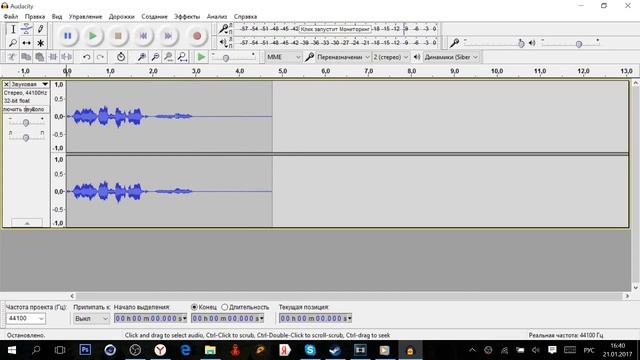Open the MME audio host dropdown
The width and height of the screenshot is (640, 360).
pos(283,57)
